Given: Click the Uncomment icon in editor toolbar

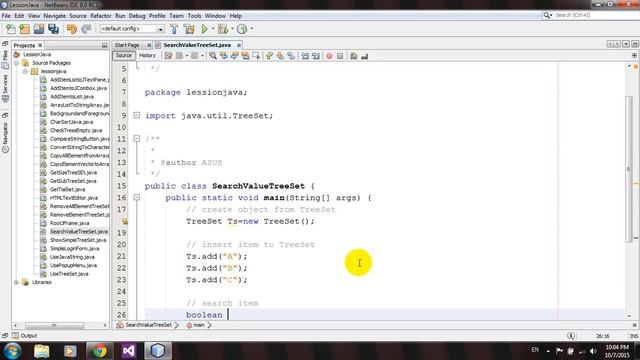Looking at the screenshot, I should pyautogui.click(x=364, y=56).
